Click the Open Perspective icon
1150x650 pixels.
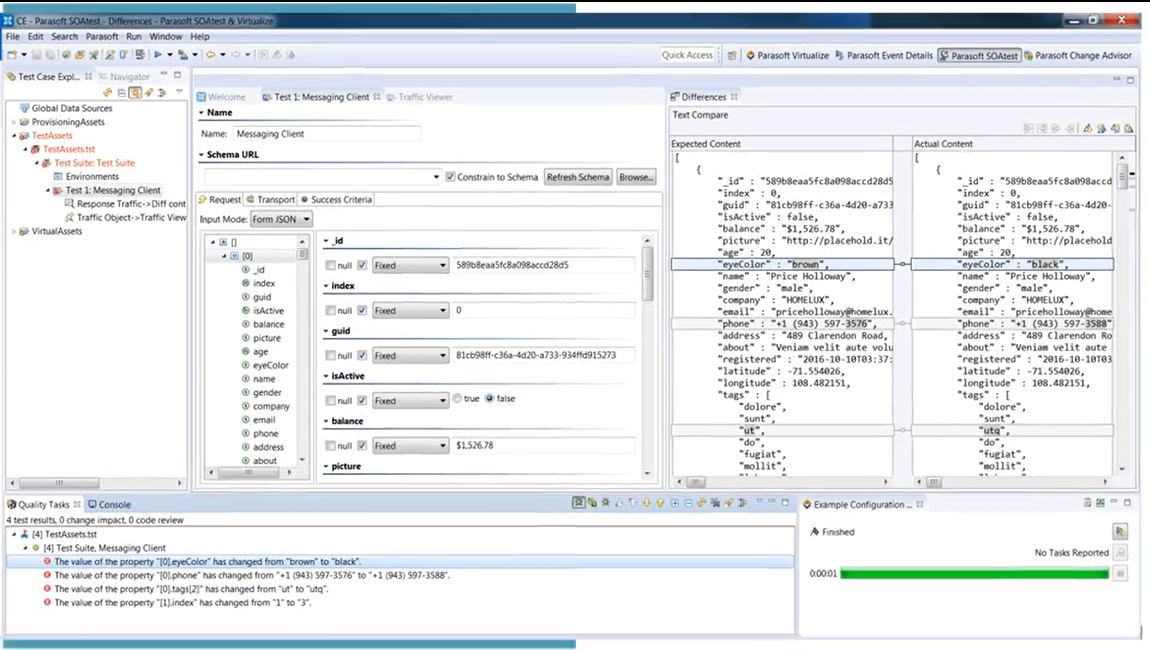731,55
